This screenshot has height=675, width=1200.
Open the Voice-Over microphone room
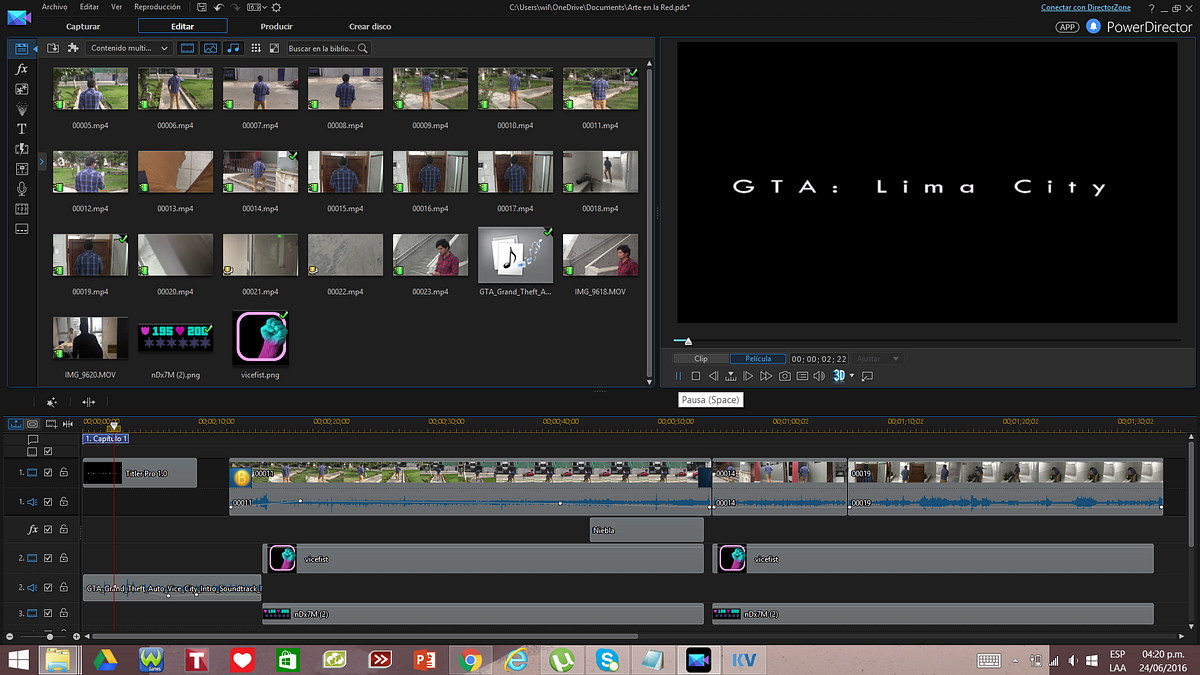coord(21,189)
